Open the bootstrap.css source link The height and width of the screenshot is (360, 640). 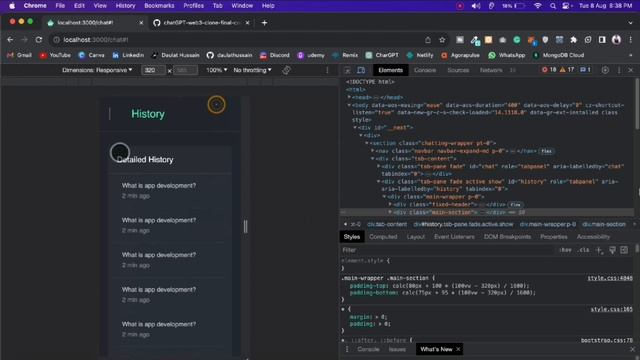[607, 340]
